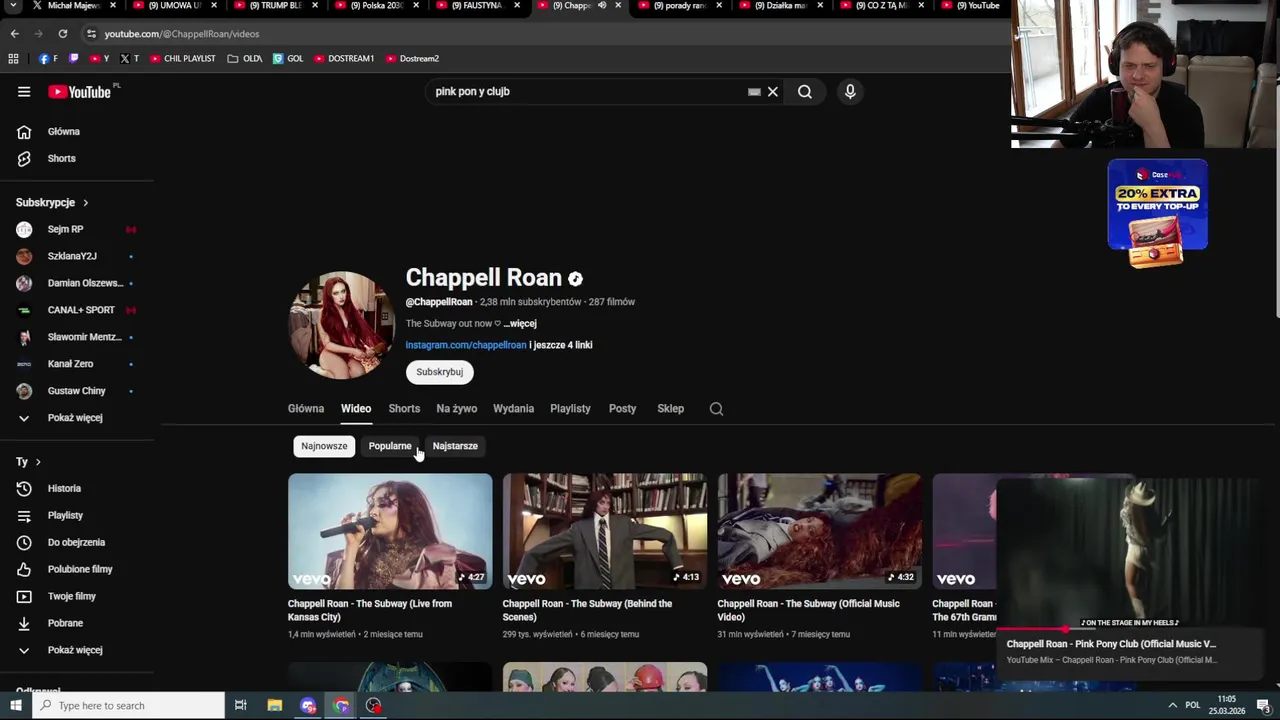Select the Najnowsze sort chip
Screen dimensions: 1280x720
pyautogui.click(x=324, y=446)
